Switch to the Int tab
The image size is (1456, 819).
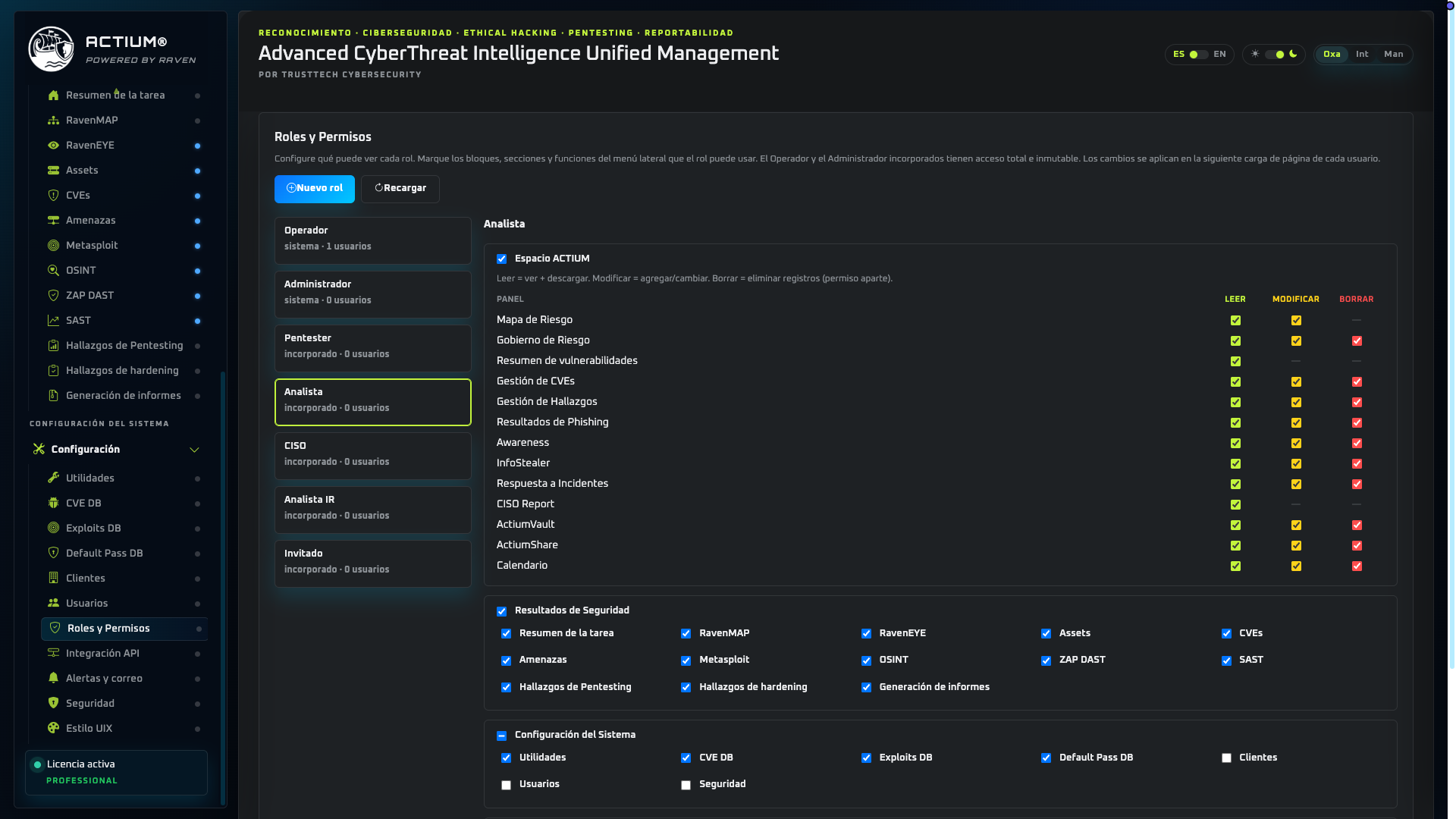1362,55
